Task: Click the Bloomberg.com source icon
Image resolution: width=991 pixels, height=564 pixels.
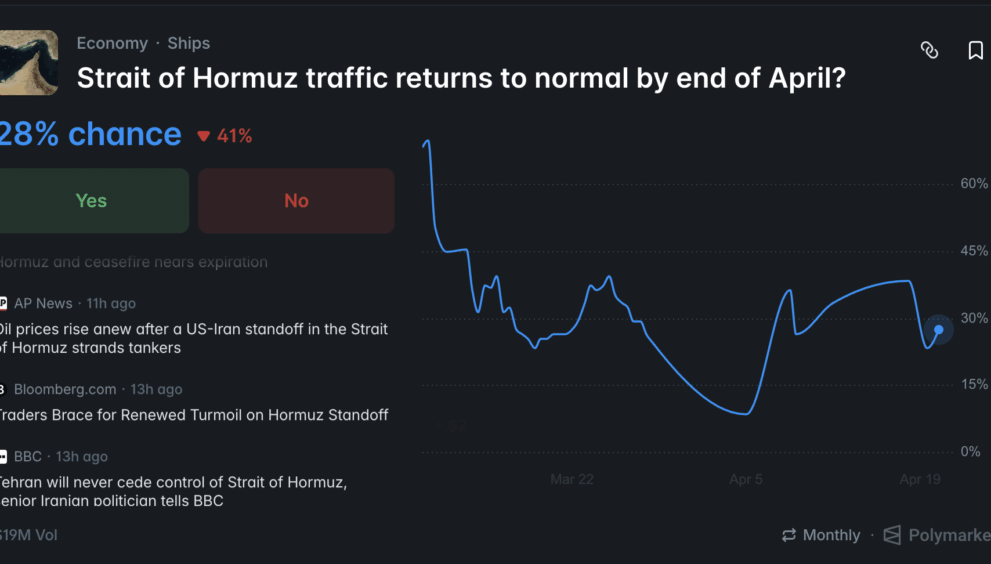Action: pos(3,389)
